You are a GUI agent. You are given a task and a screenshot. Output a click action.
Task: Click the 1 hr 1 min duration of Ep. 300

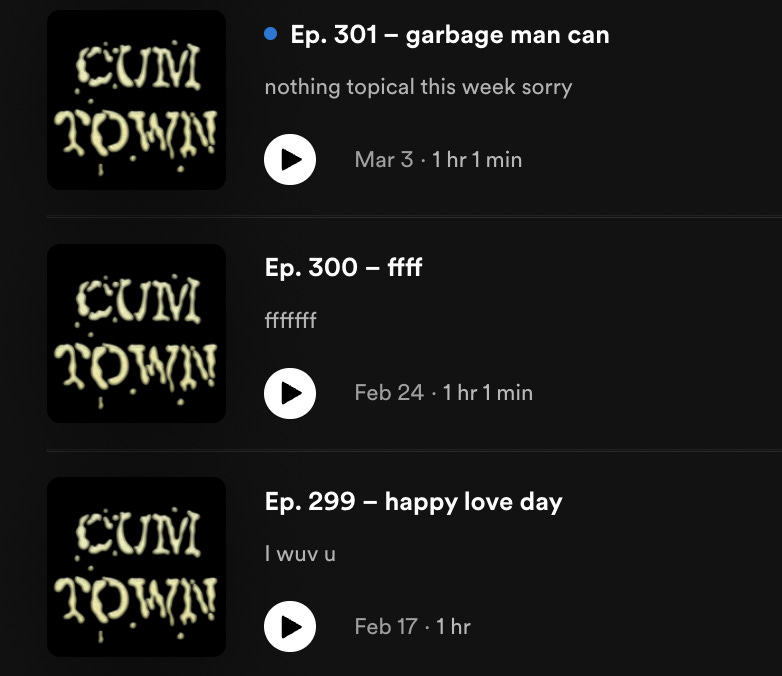point(488,393)
